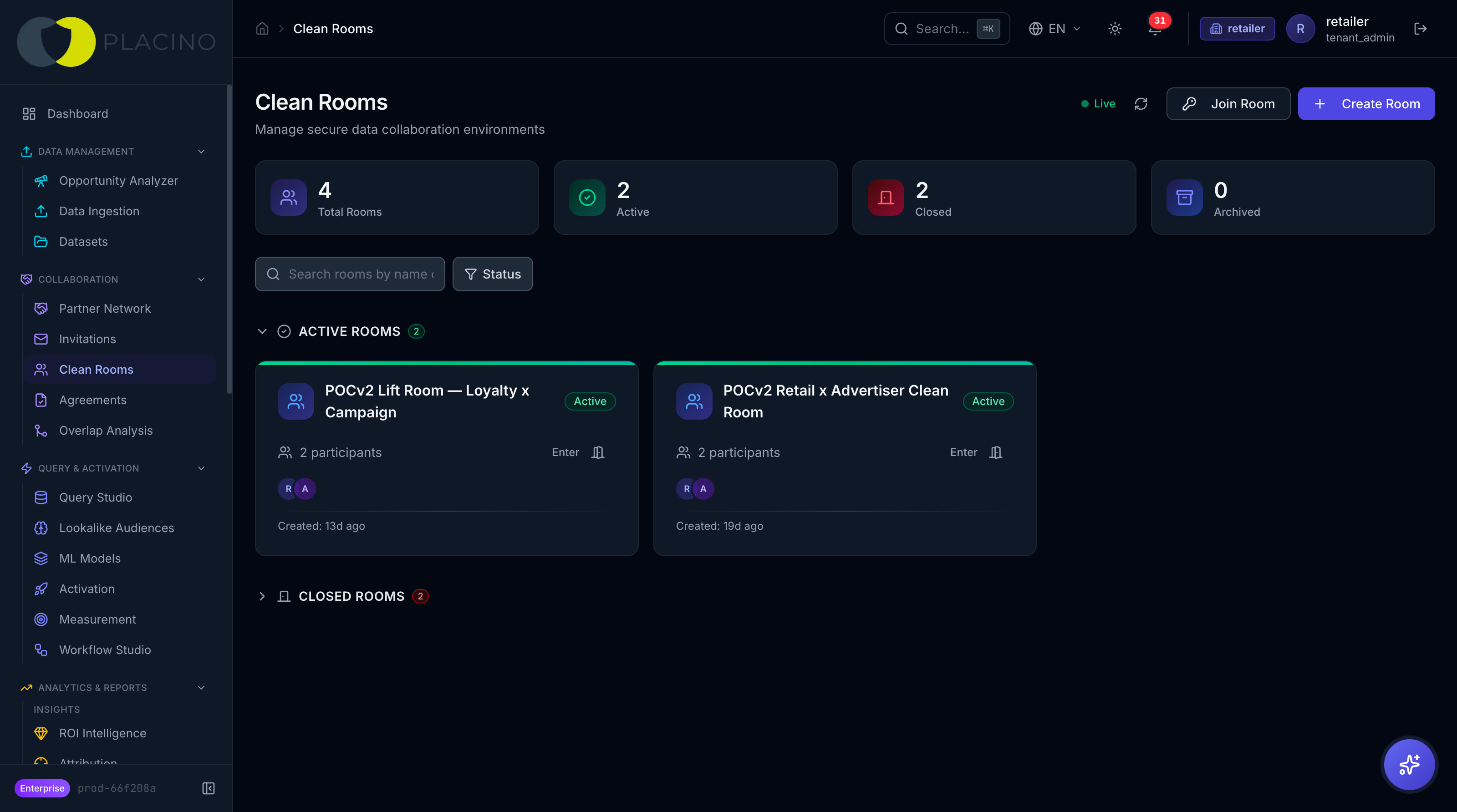Screen dimensions: 1457x812
Task: Click the Enterprise plan badge
Action: [42, 788]
